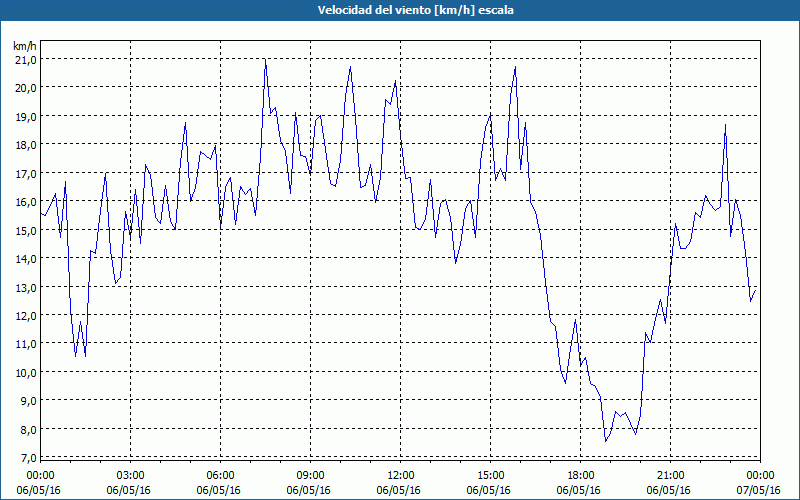Viewport: 800px width, 500px height.
Task: Select the 16,0 value on the Y axis
Action: [x=26, y=202]
